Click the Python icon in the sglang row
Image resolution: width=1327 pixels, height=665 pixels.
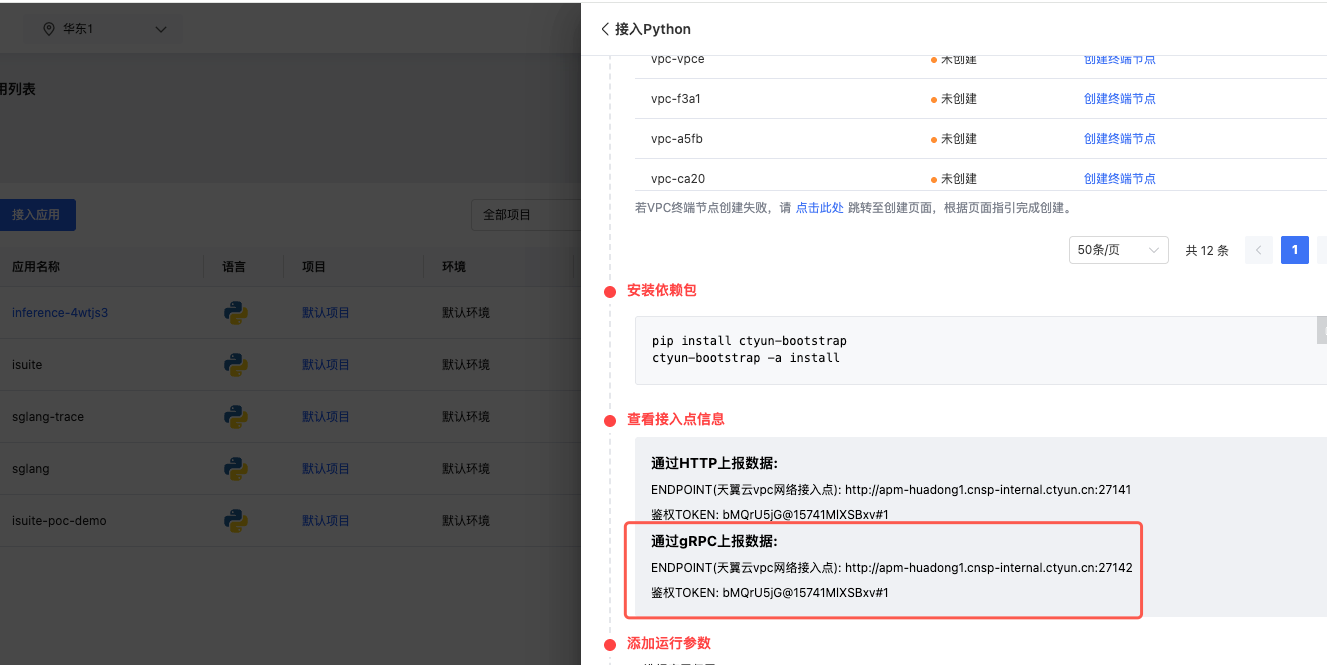236,469
